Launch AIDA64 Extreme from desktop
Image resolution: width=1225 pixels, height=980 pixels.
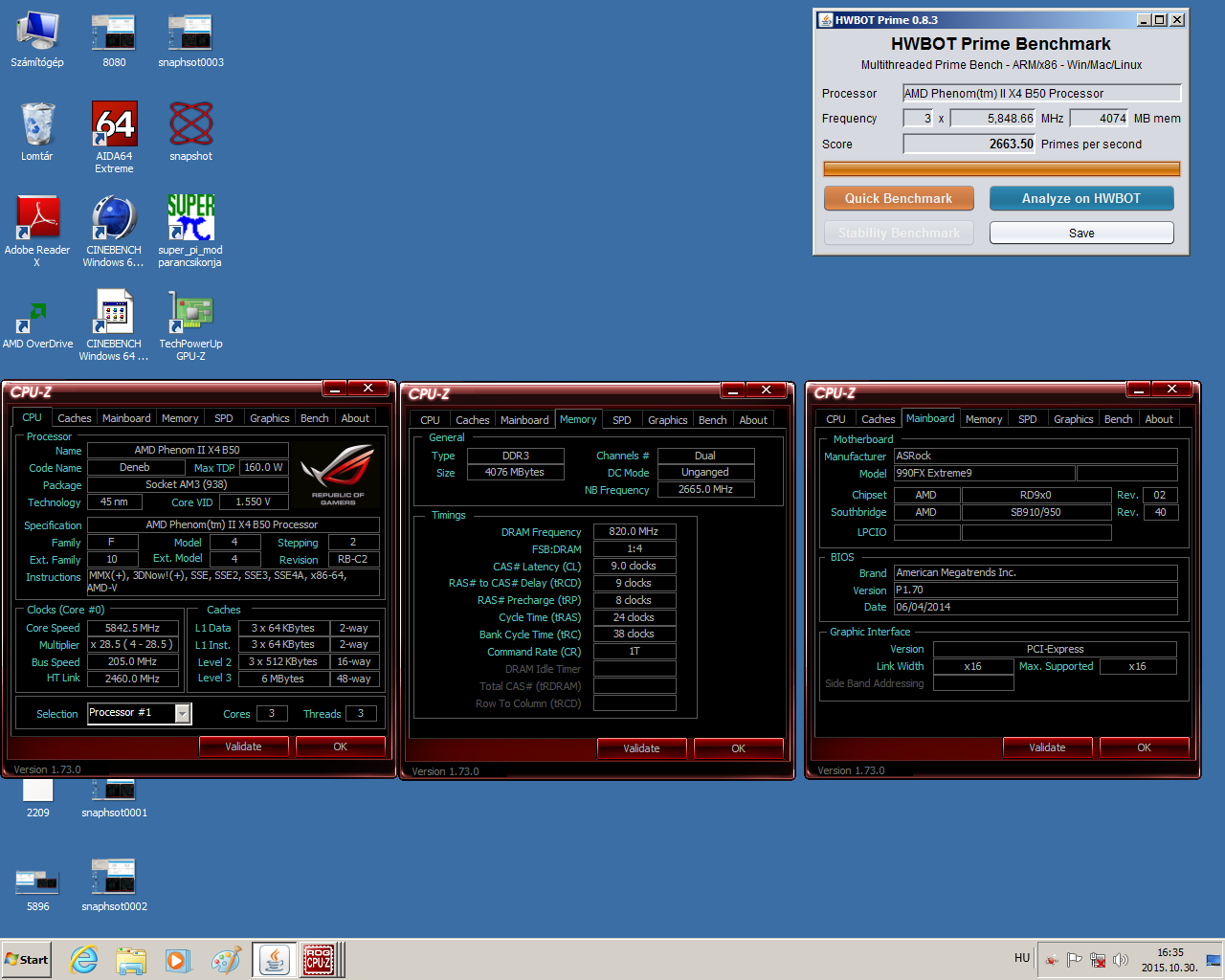114,137
